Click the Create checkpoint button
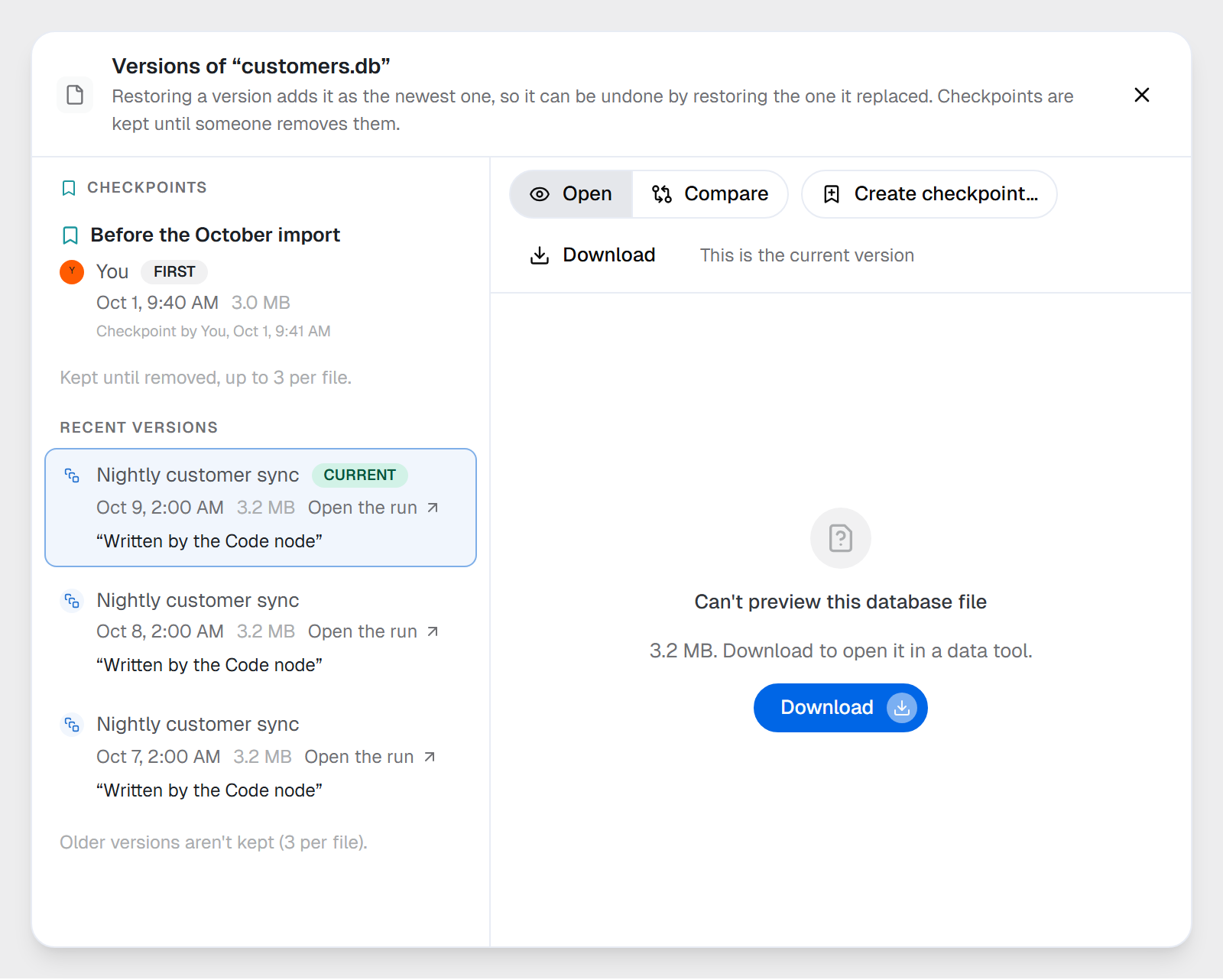This screenshot has width=1223, height=980. pos(929,194)
